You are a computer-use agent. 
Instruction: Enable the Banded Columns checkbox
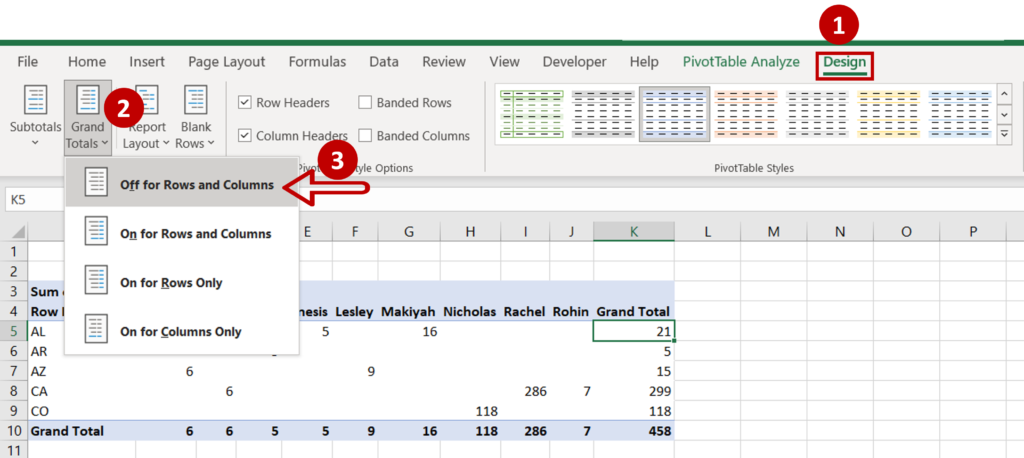pos(365,136)
